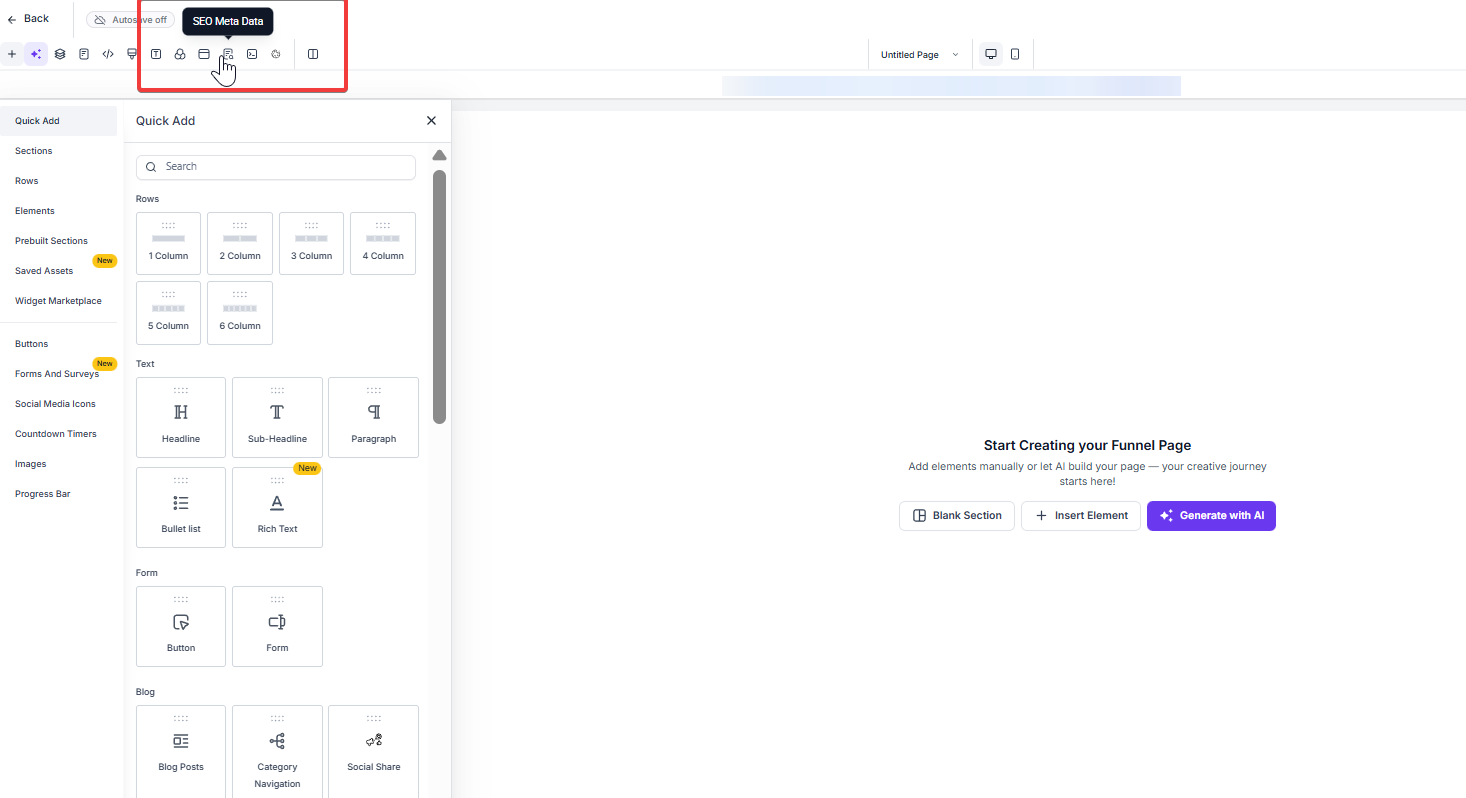Select the Category Navigation element

[277, 750]
